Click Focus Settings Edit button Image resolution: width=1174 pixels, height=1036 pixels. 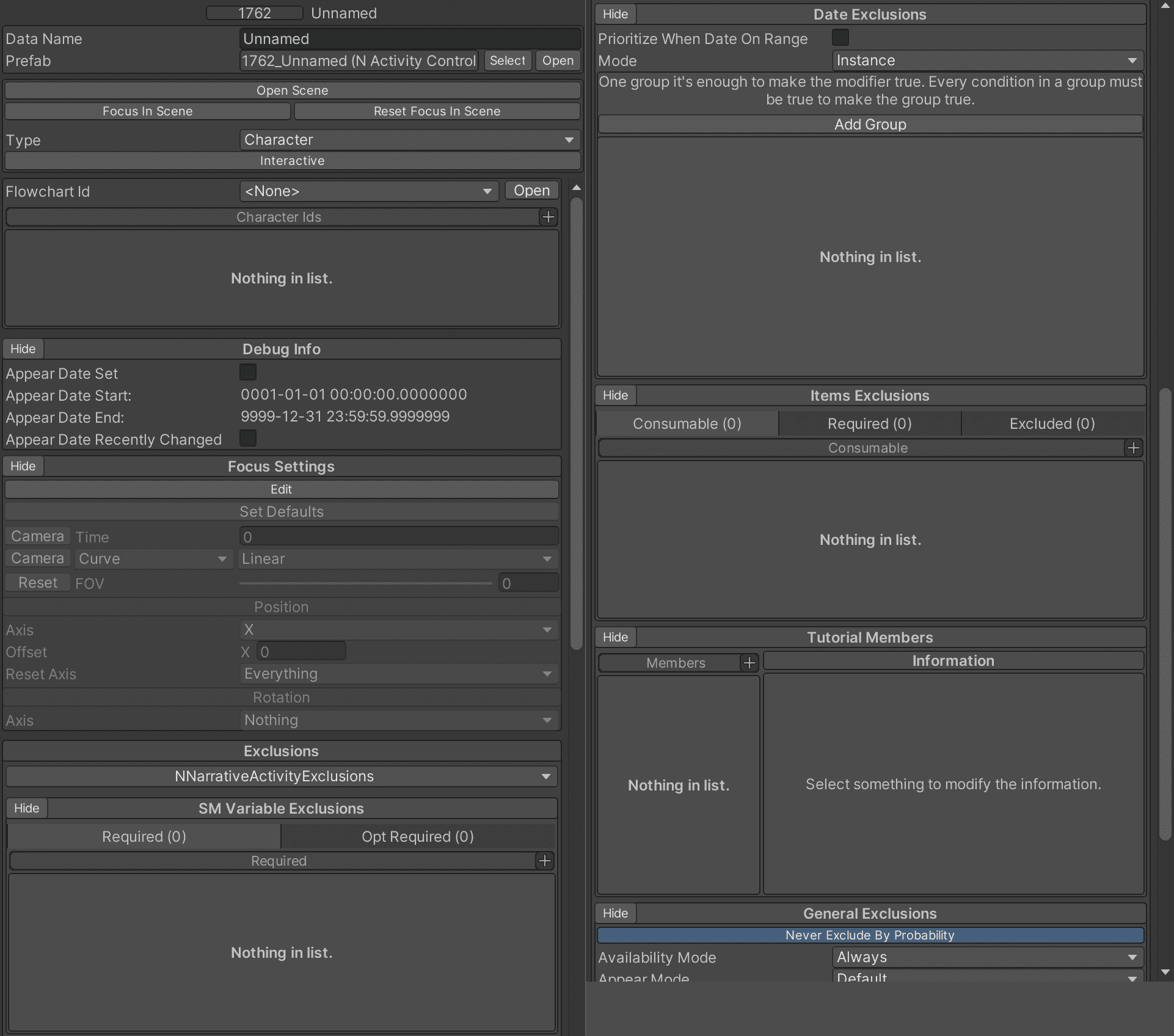(281, 489)
